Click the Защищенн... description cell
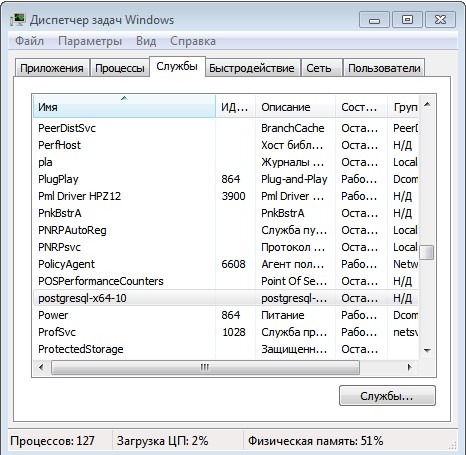Viewport: 466px width, 455px height. coord(294,349)
